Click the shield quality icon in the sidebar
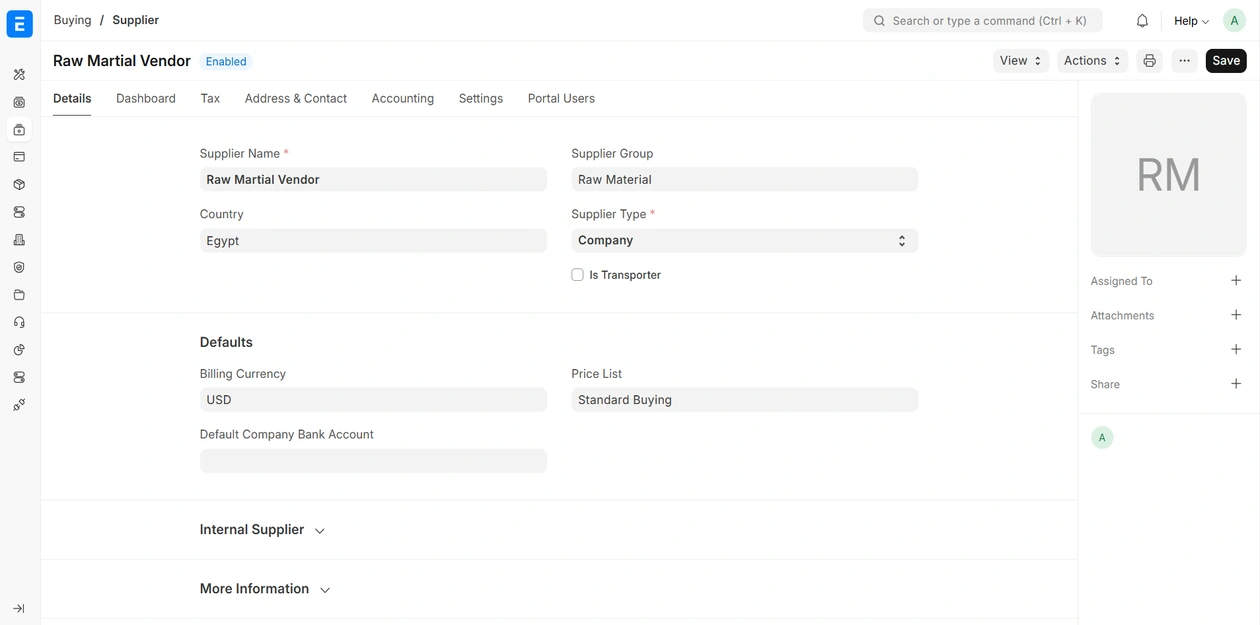The width and height of the screenshot is (1260, 625). click(x=19, y=267)
